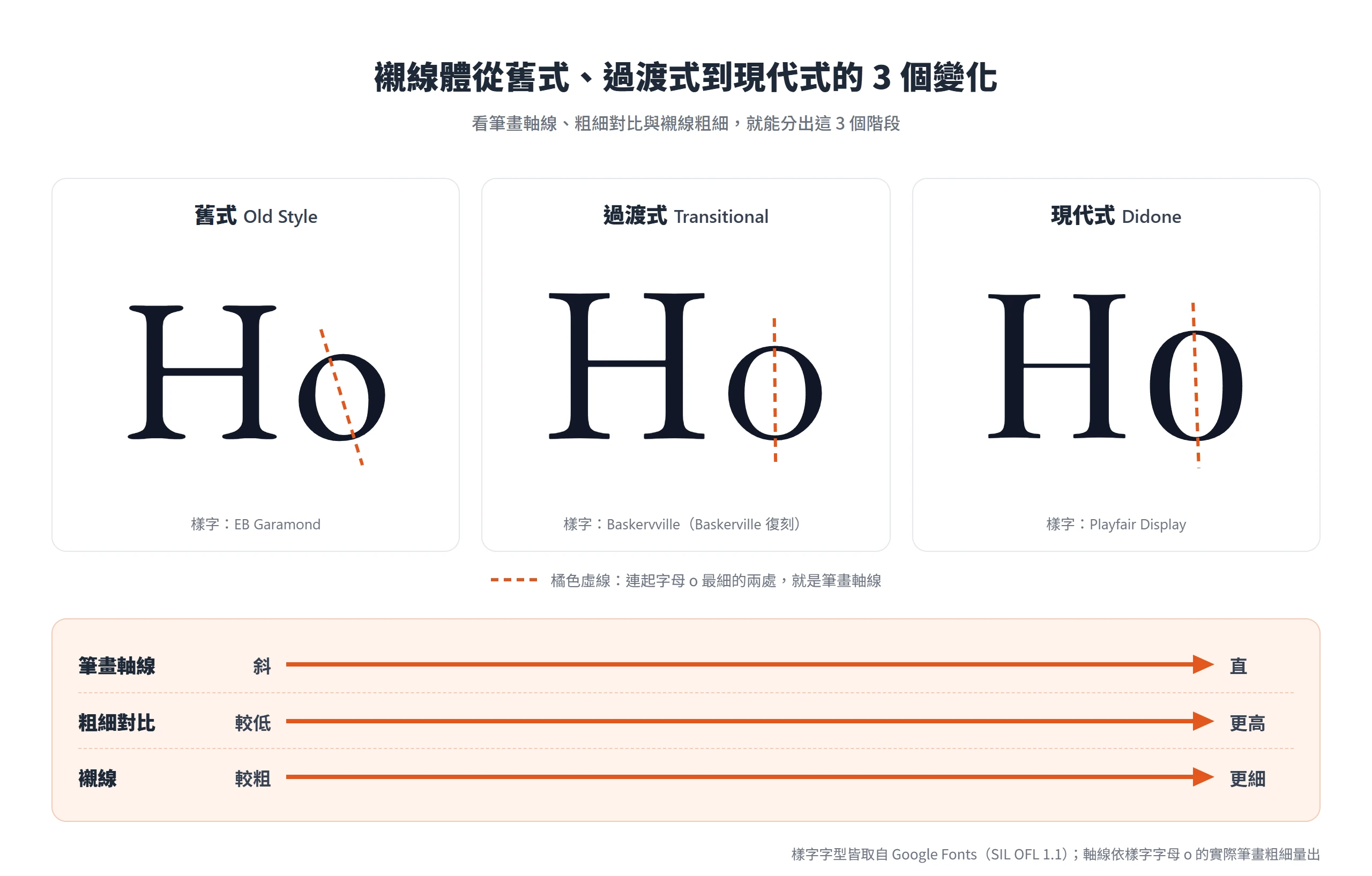Click the 直 end value
The width and height of the screenshot is (1372, 876).
coord(1239,665)
